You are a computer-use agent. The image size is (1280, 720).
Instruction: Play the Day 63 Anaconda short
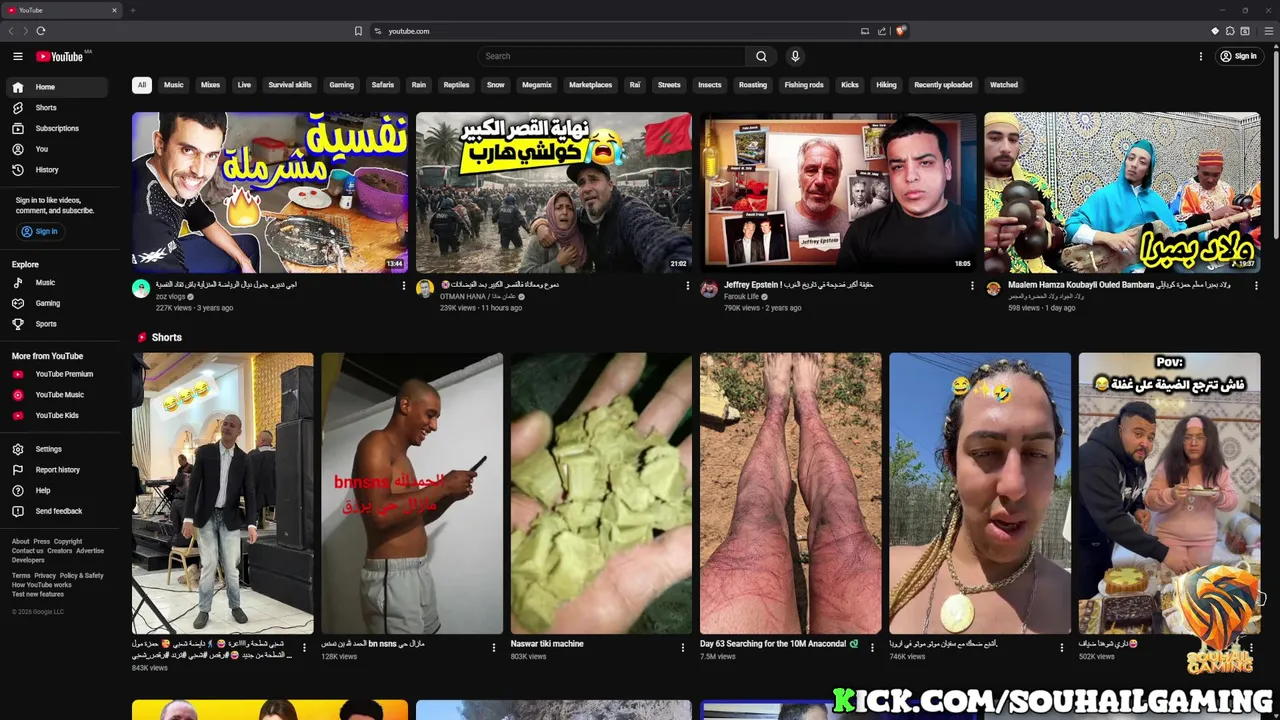click(x=791, y=493)
